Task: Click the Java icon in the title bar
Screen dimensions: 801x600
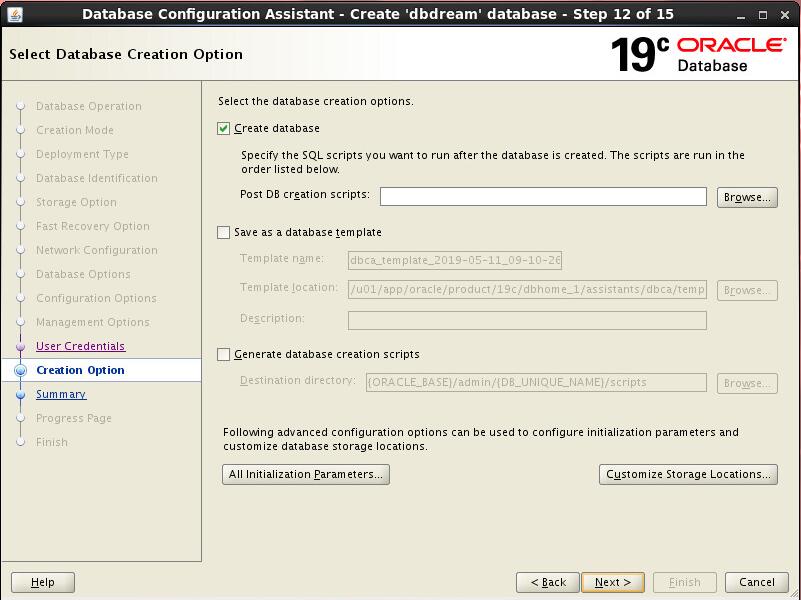Action: click(14, 14)
